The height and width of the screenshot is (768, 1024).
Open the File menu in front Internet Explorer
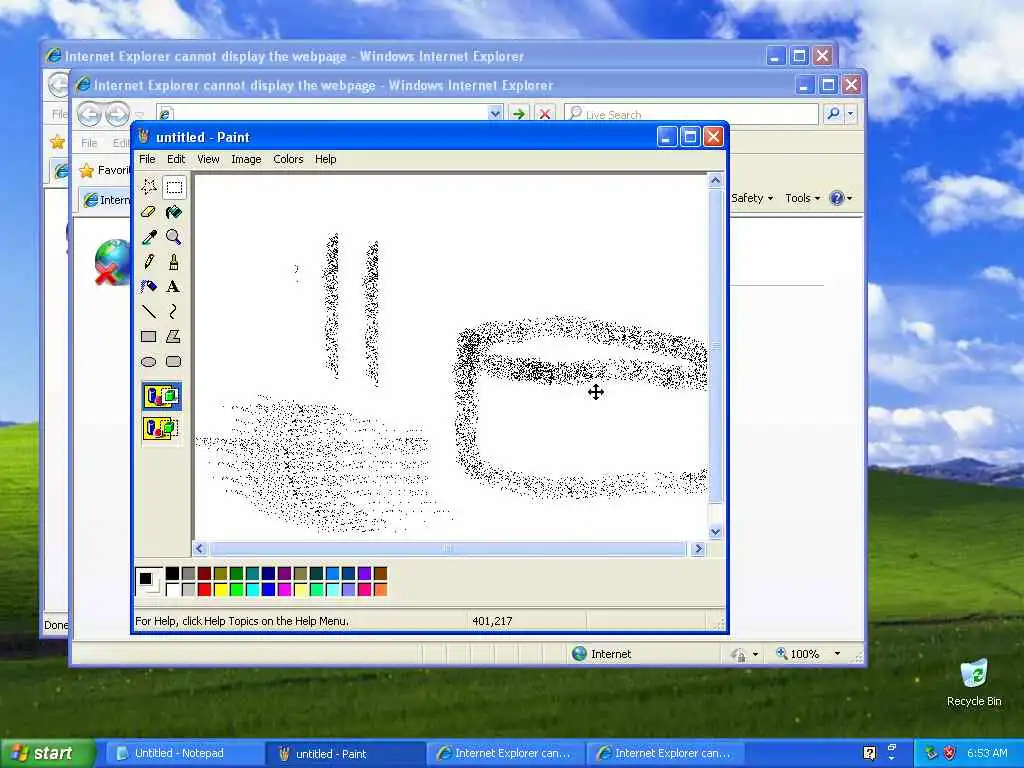[89, 143]
